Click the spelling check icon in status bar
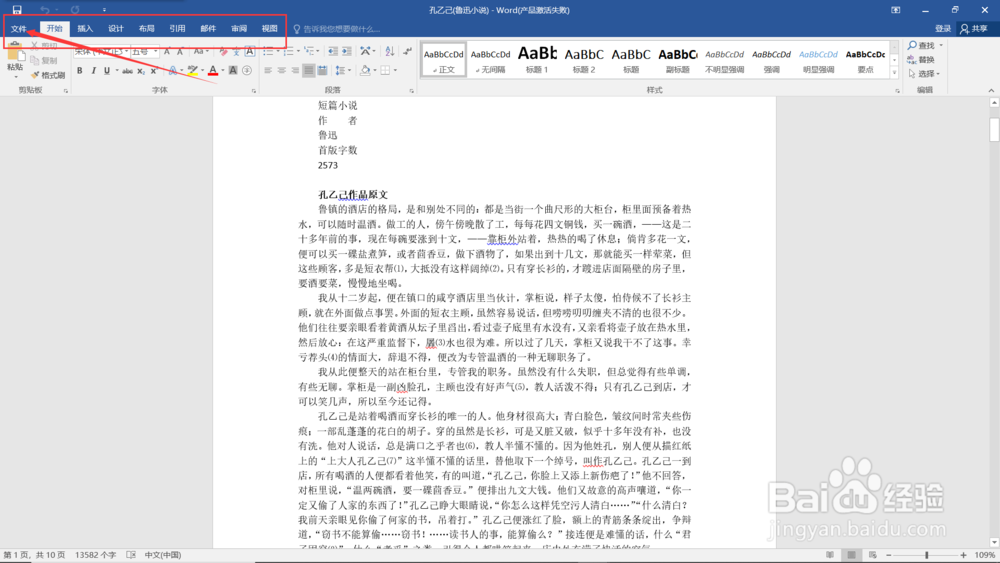Image resolution: width=1000 pixels, height=563 pixels. pos(131,555)
